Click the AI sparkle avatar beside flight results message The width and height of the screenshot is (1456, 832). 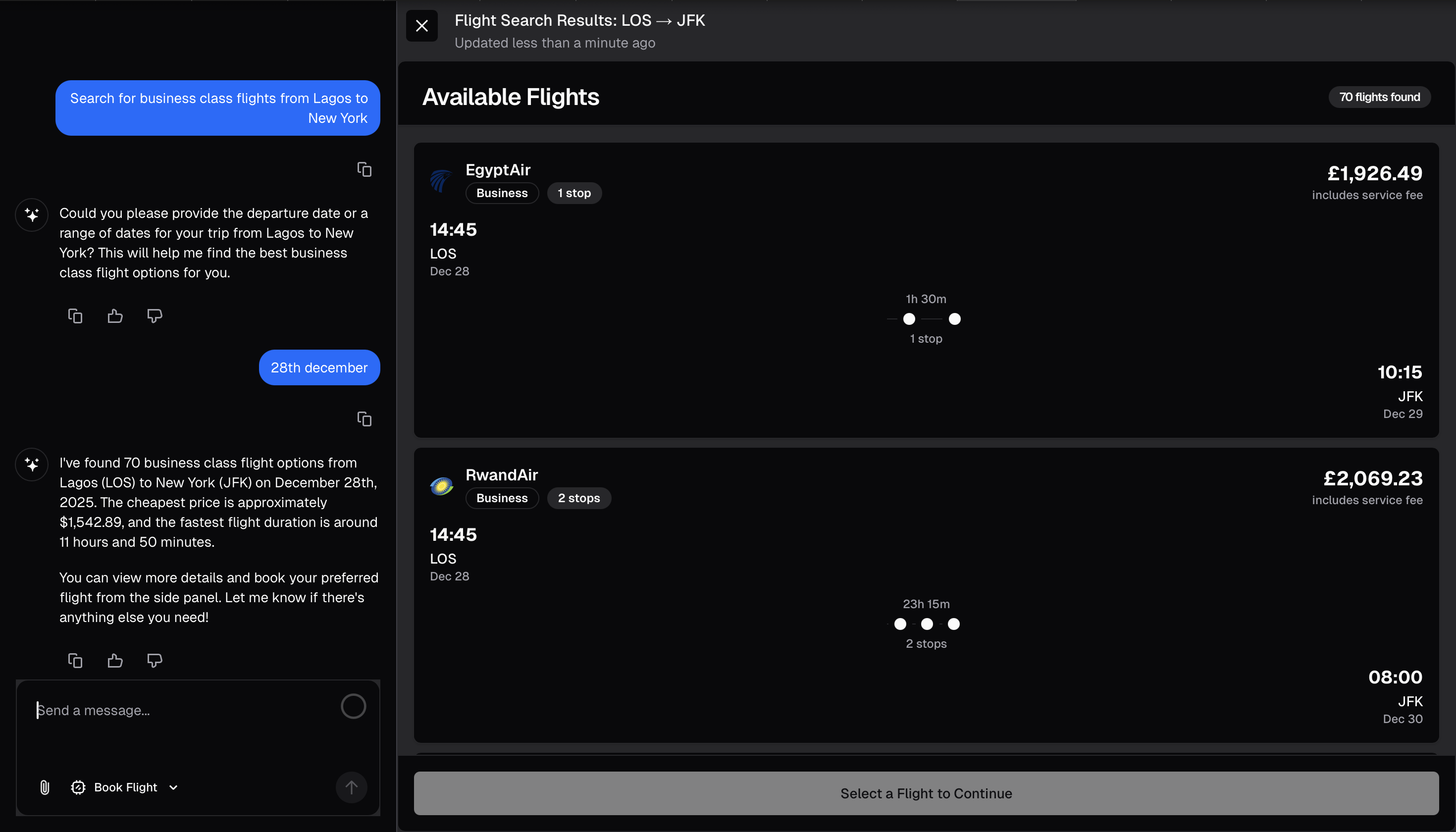pyautogui.click(x=31, y=464)
